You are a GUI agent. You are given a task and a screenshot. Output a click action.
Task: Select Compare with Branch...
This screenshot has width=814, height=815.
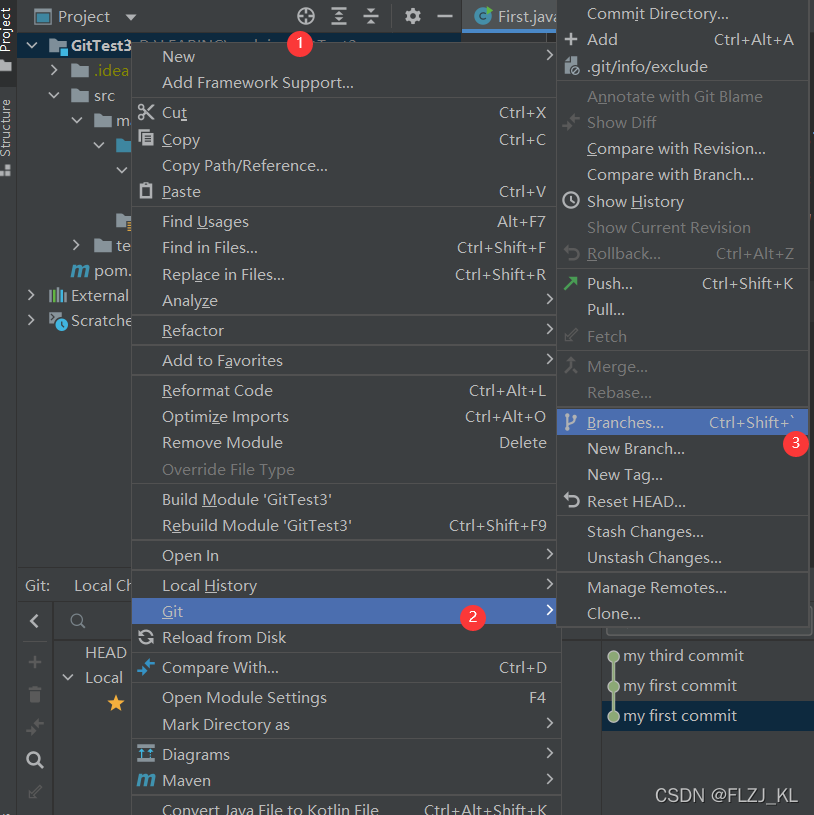point(682,175)
